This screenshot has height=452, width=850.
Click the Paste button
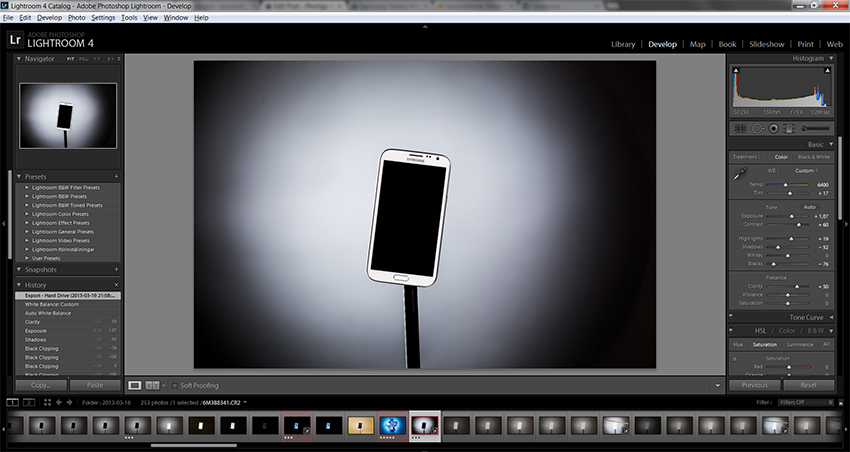coord(94,385)
